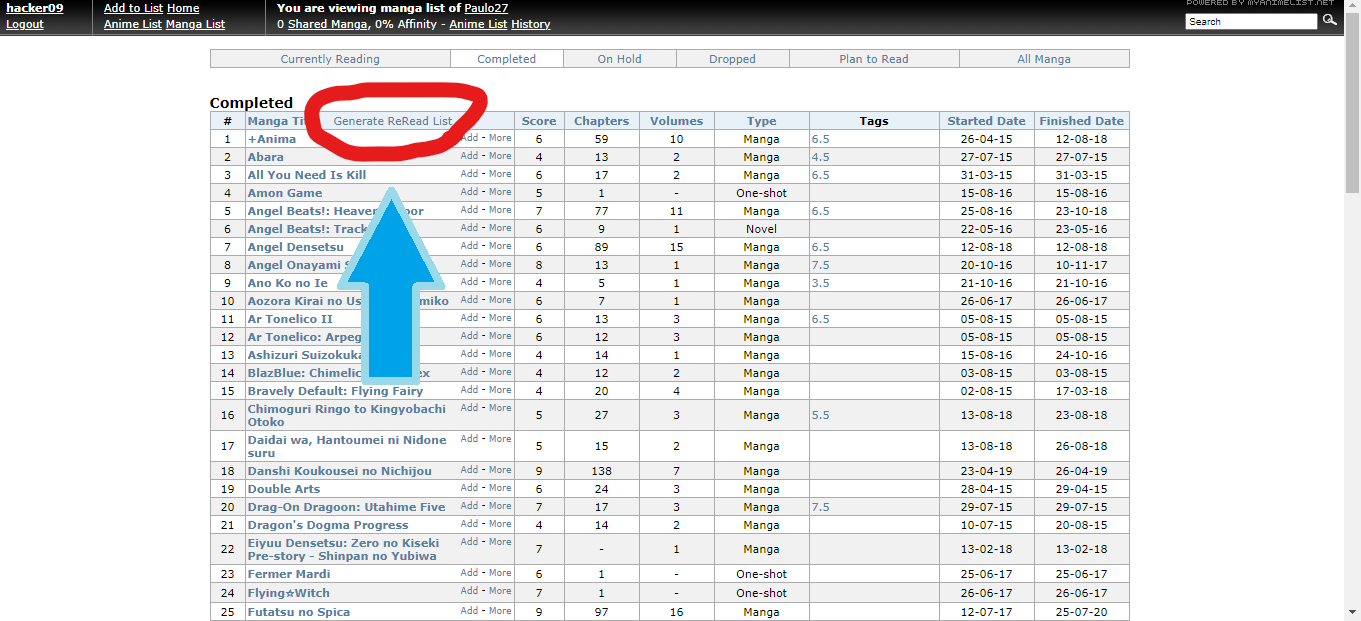This screenshot has height=621, width=1361.
Task: Open Chimoguri Ringo to Kingyobachi Otoko
Action: [x=347, y=415]
